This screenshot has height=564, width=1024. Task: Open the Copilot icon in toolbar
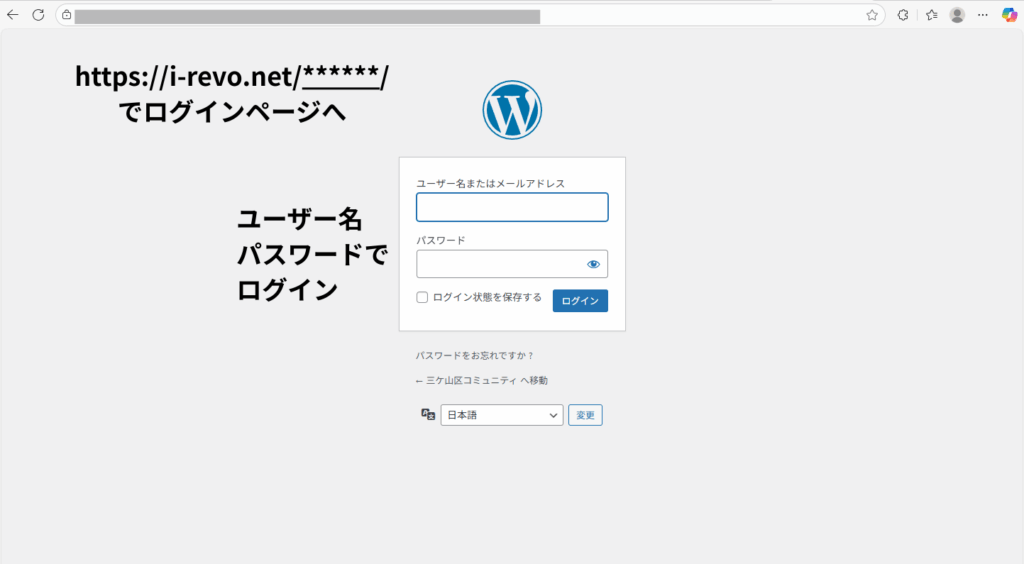pyautogui.click(x=1010, y=15)
